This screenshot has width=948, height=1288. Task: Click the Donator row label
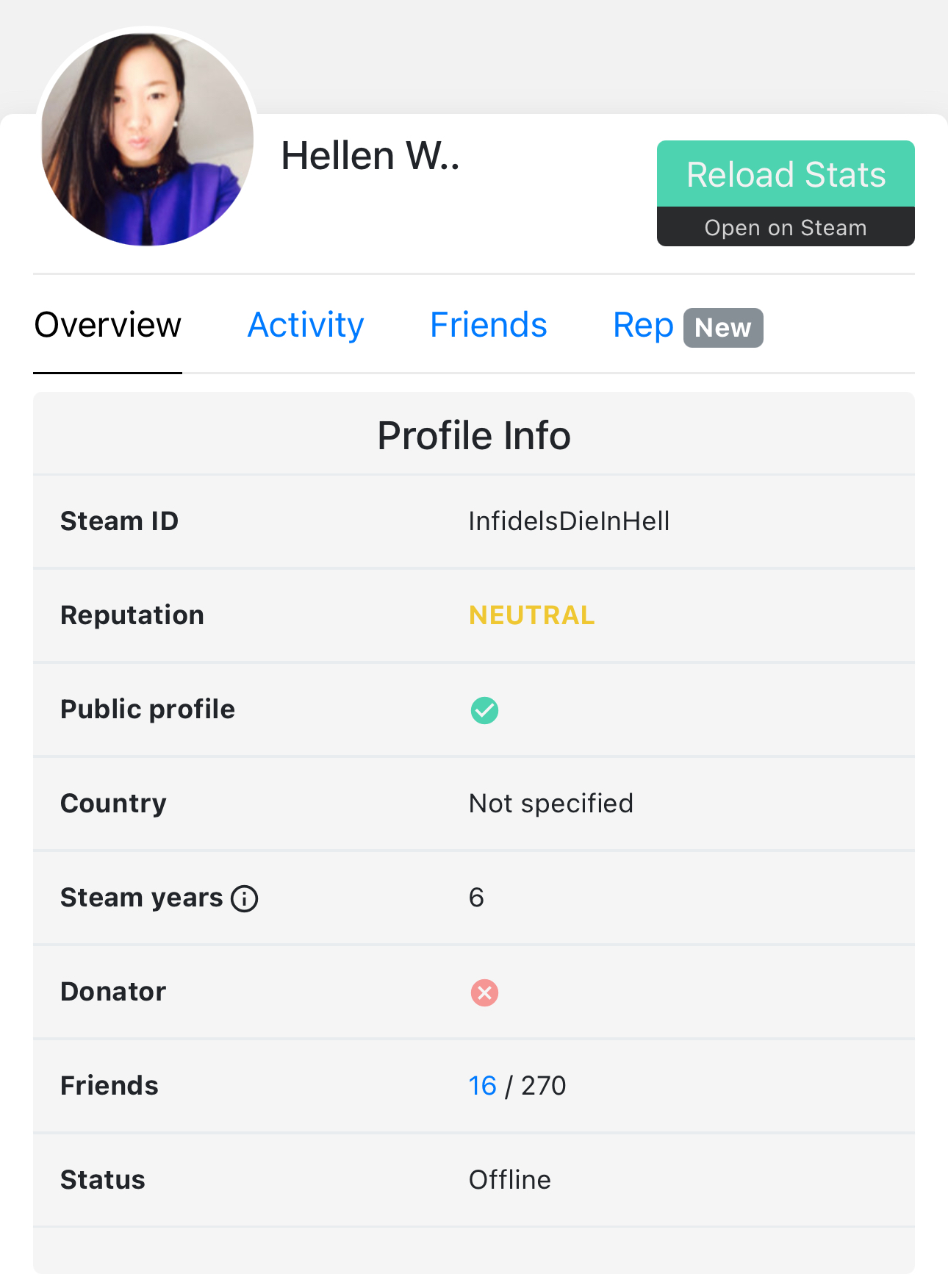click(113, 992)
